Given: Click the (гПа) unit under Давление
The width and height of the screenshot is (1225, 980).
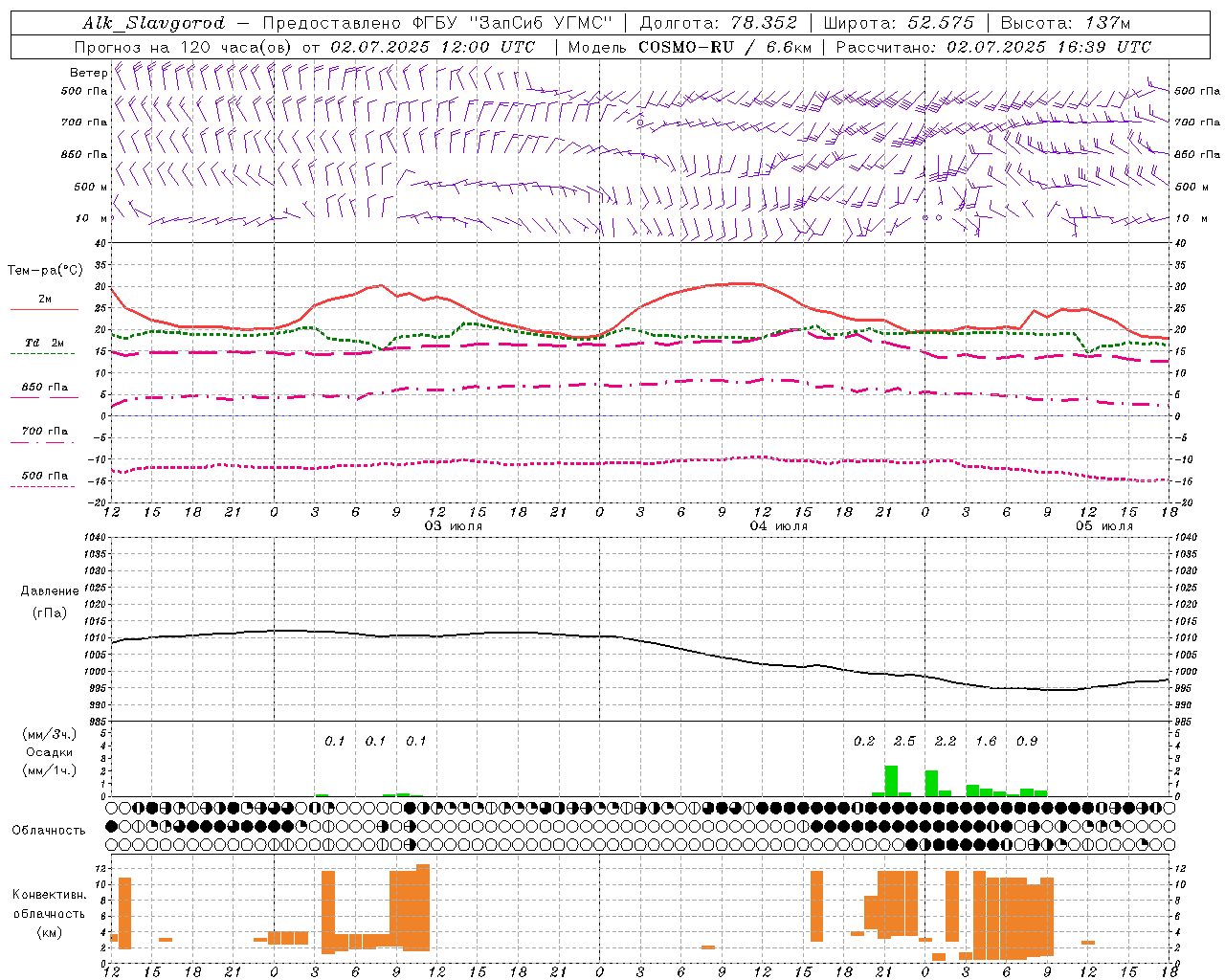Looking at the screenshot, I should point(50,613).
